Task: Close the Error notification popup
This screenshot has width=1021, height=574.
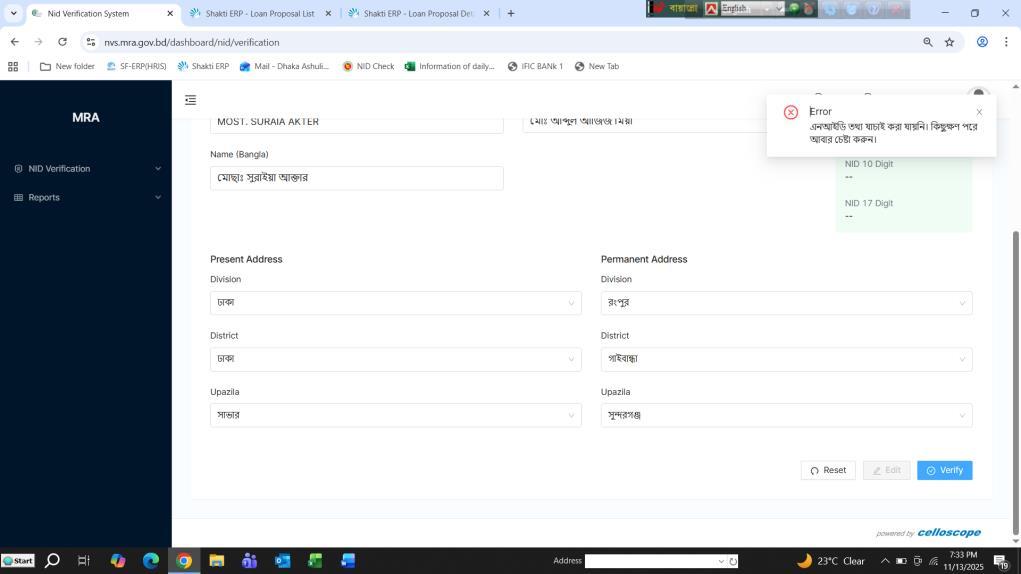Action: [x=979, y=112]
